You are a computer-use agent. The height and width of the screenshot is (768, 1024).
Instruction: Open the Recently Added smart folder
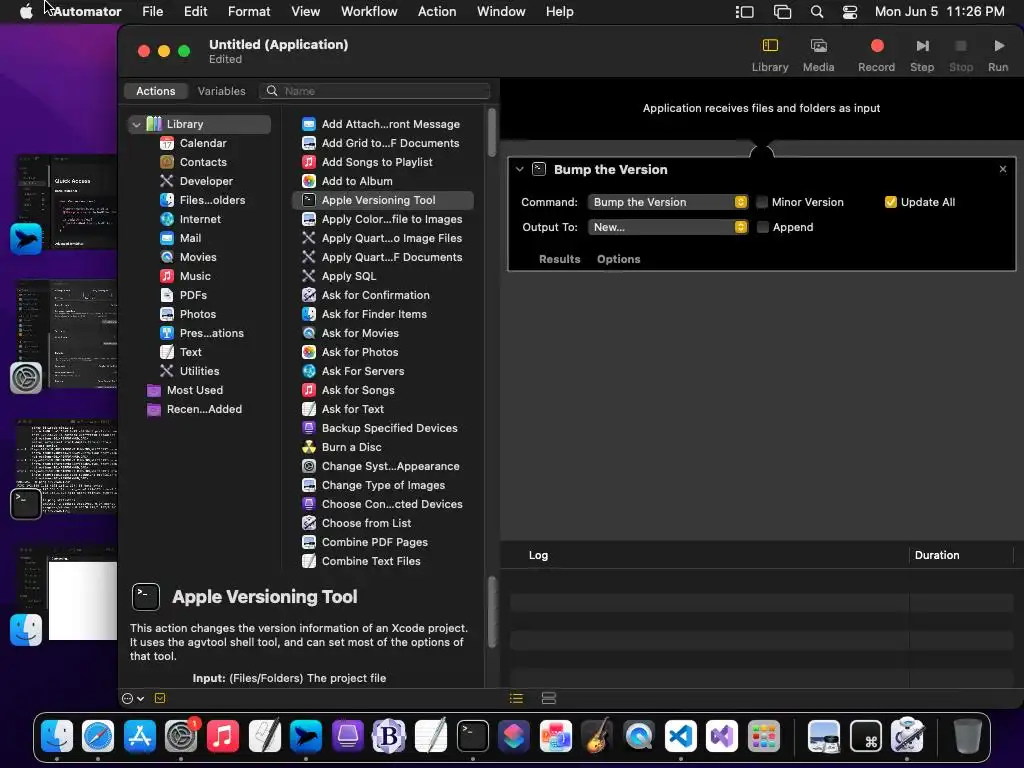tap(204, 409)
